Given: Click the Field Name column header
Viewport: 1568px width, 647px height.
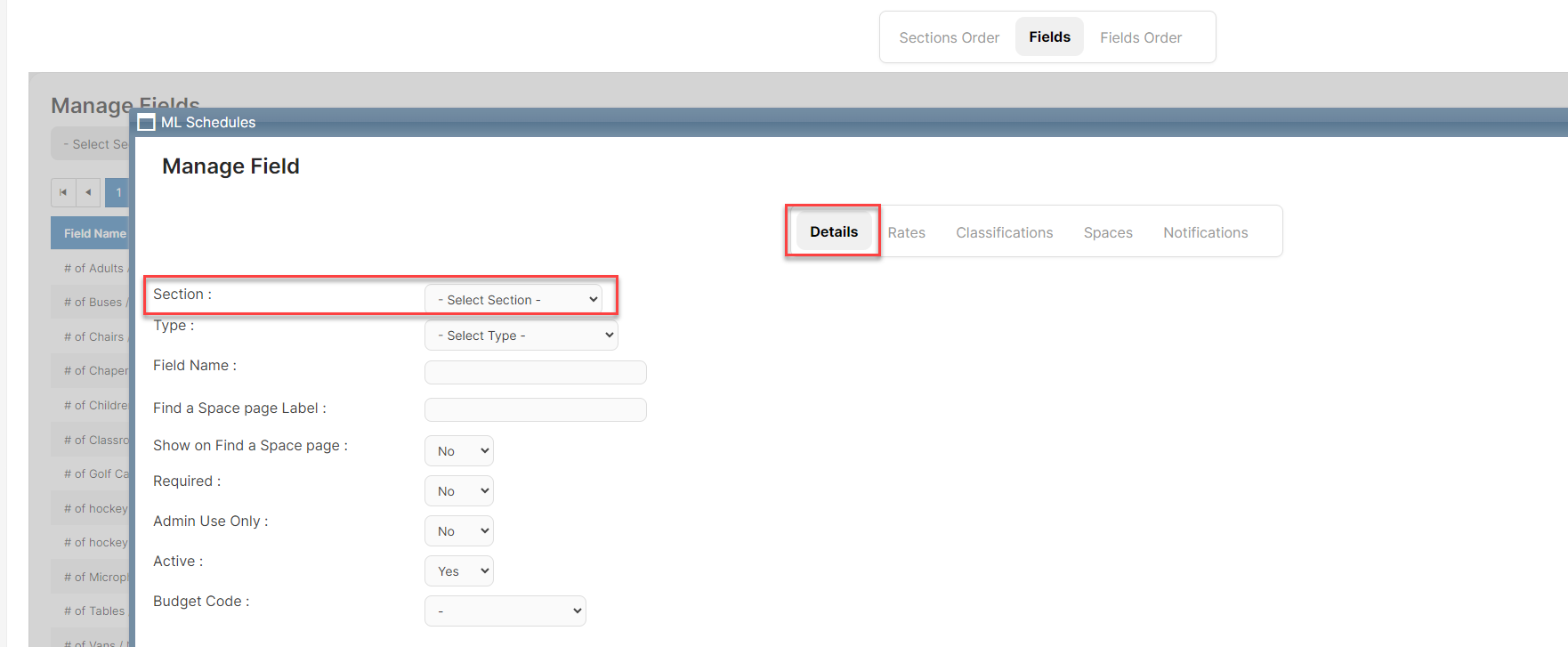Looking at the screenshot, I should coord(91,233).
